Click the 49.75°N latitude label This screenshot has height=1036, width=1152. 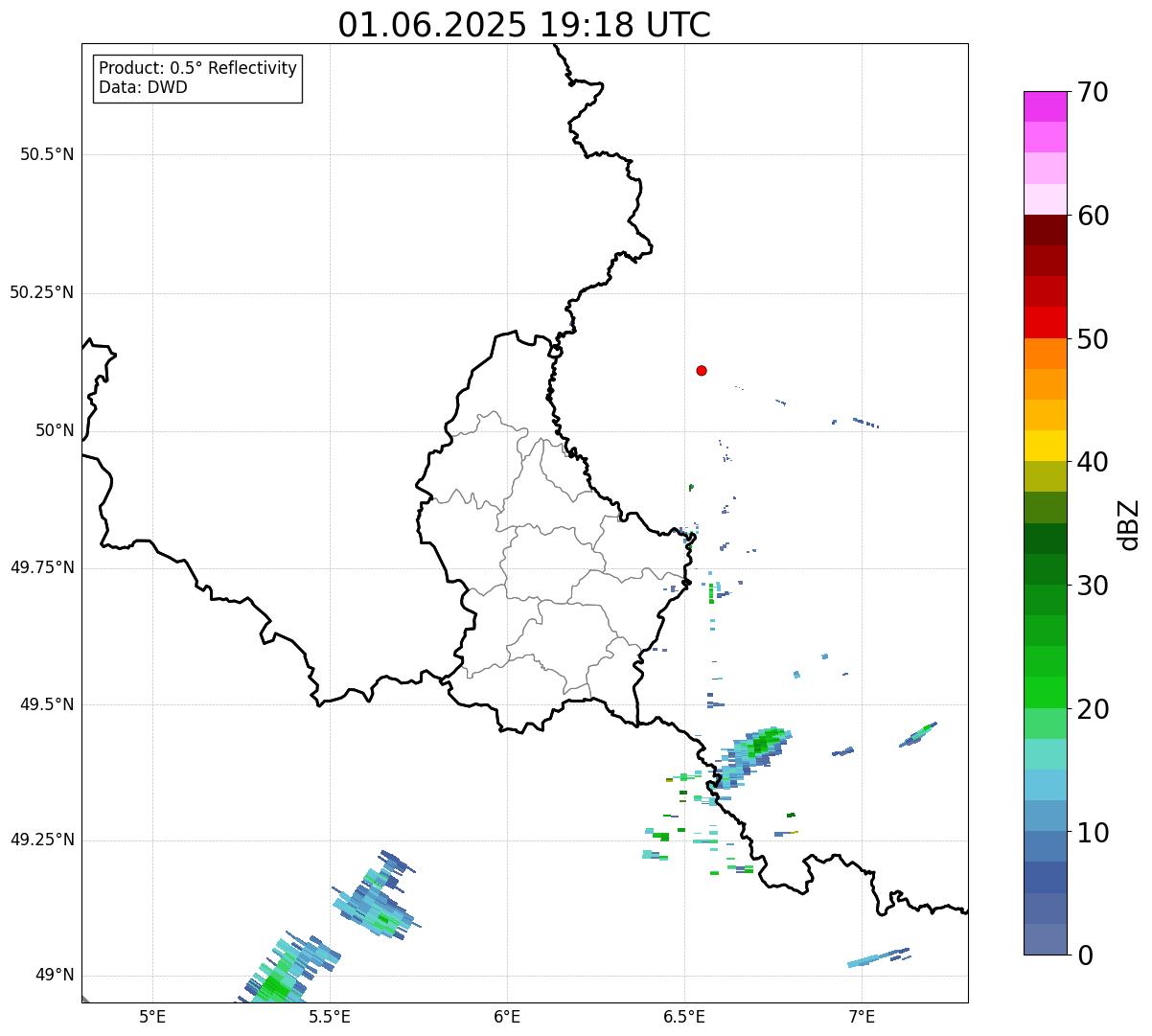[x=42, y=567]
